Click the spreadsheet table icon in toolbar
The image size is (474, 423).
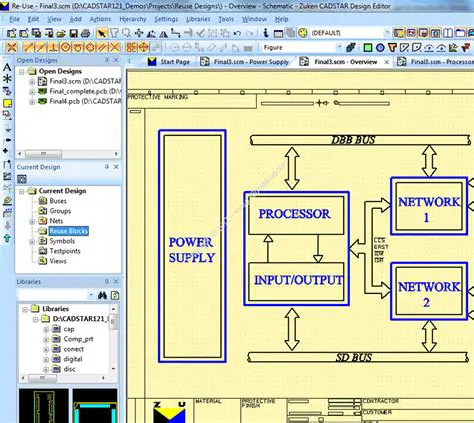(x=278, y=33)
